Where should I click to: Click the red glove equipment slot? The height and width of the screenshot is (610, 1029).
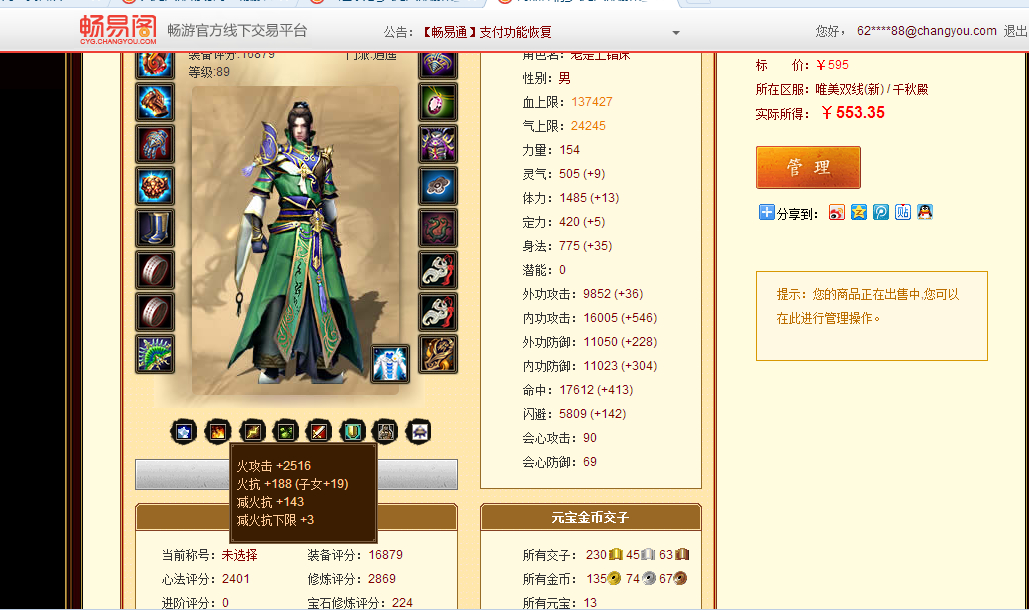155,144
